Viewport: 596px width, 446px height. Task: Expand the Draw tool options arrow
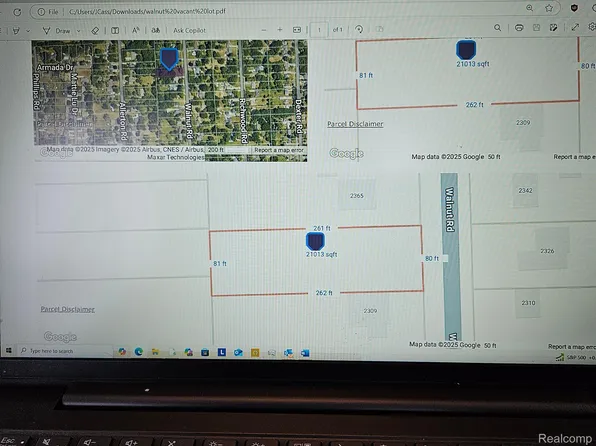coord(79,31)
